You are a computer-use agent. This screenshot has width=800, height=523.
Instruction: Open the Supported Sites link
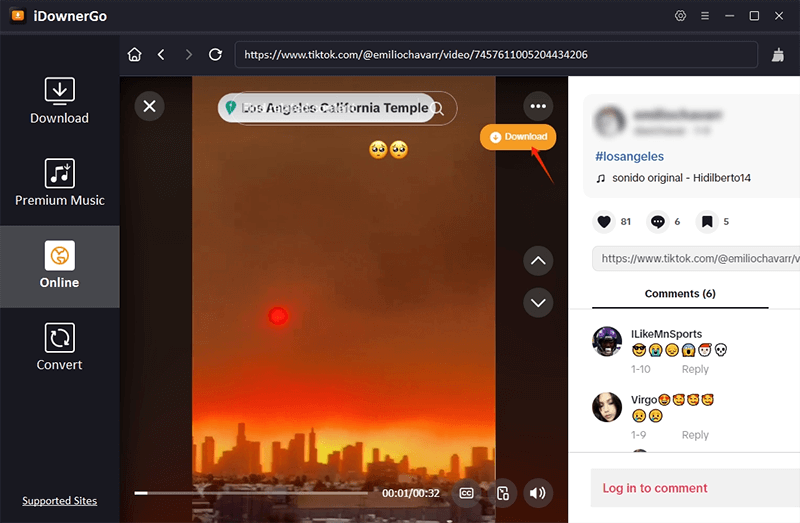(59, 501)
